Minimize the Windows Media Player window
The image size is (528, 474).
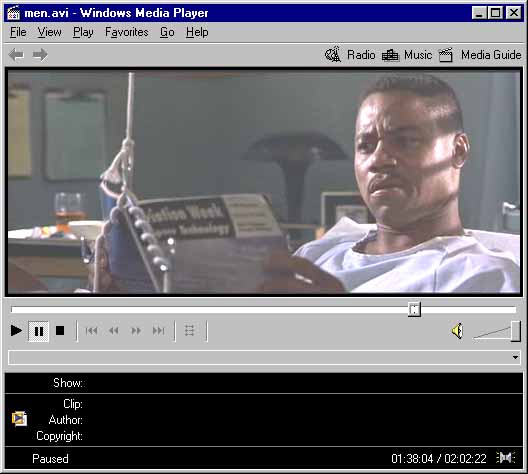point(478,13)
